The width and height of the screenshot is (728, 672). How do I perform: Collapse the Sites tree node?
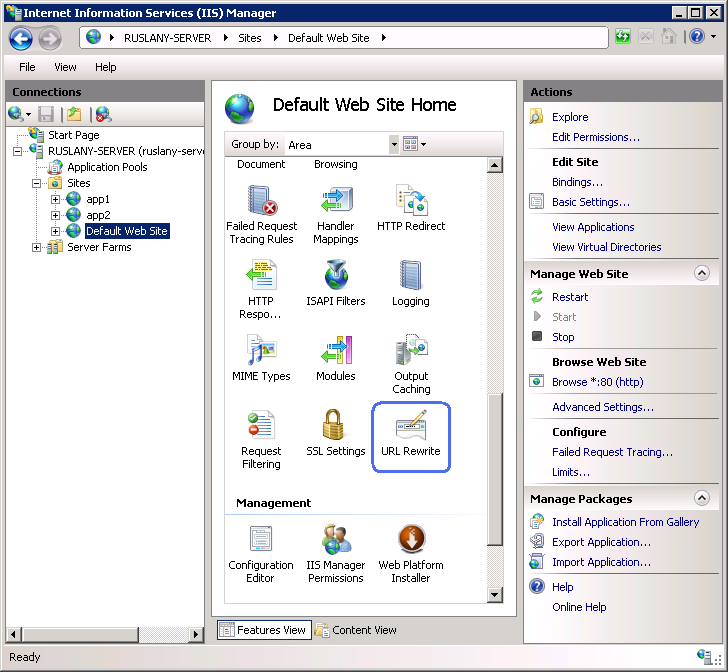click(37, 184)
